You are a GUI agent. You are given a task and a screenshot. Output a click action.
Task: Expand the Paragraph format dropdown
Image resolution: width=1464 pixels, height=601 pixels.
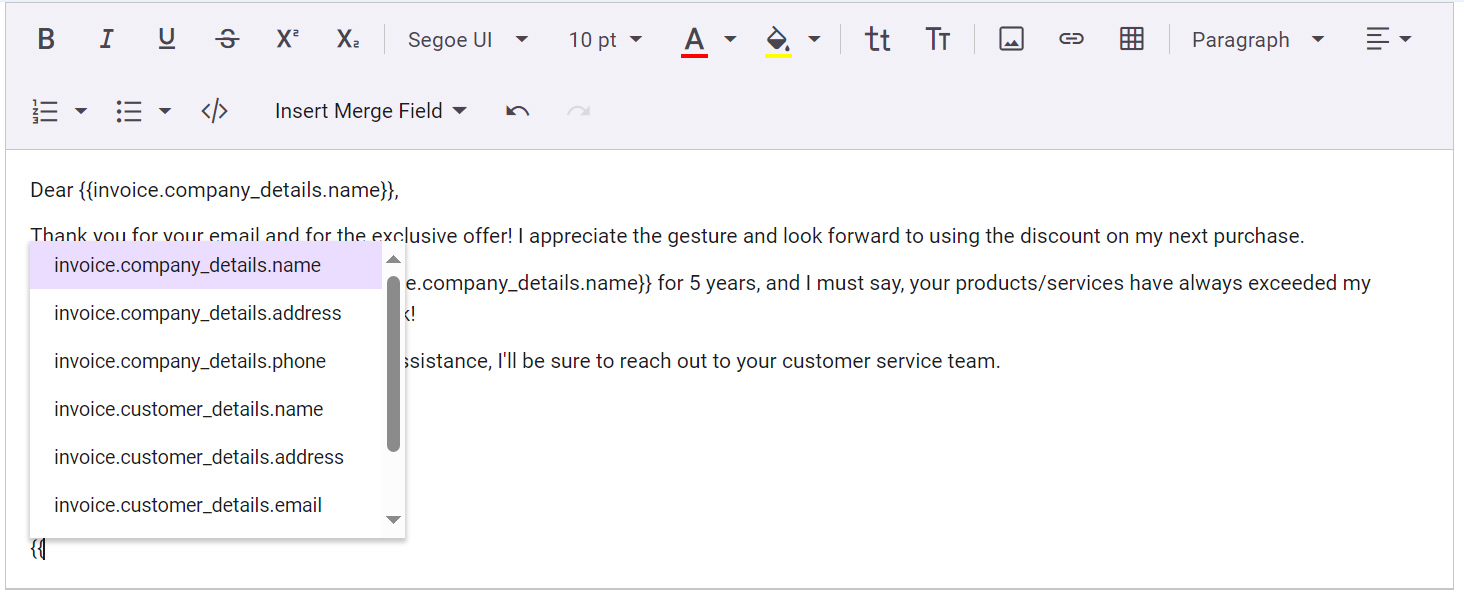point(1257,40)
